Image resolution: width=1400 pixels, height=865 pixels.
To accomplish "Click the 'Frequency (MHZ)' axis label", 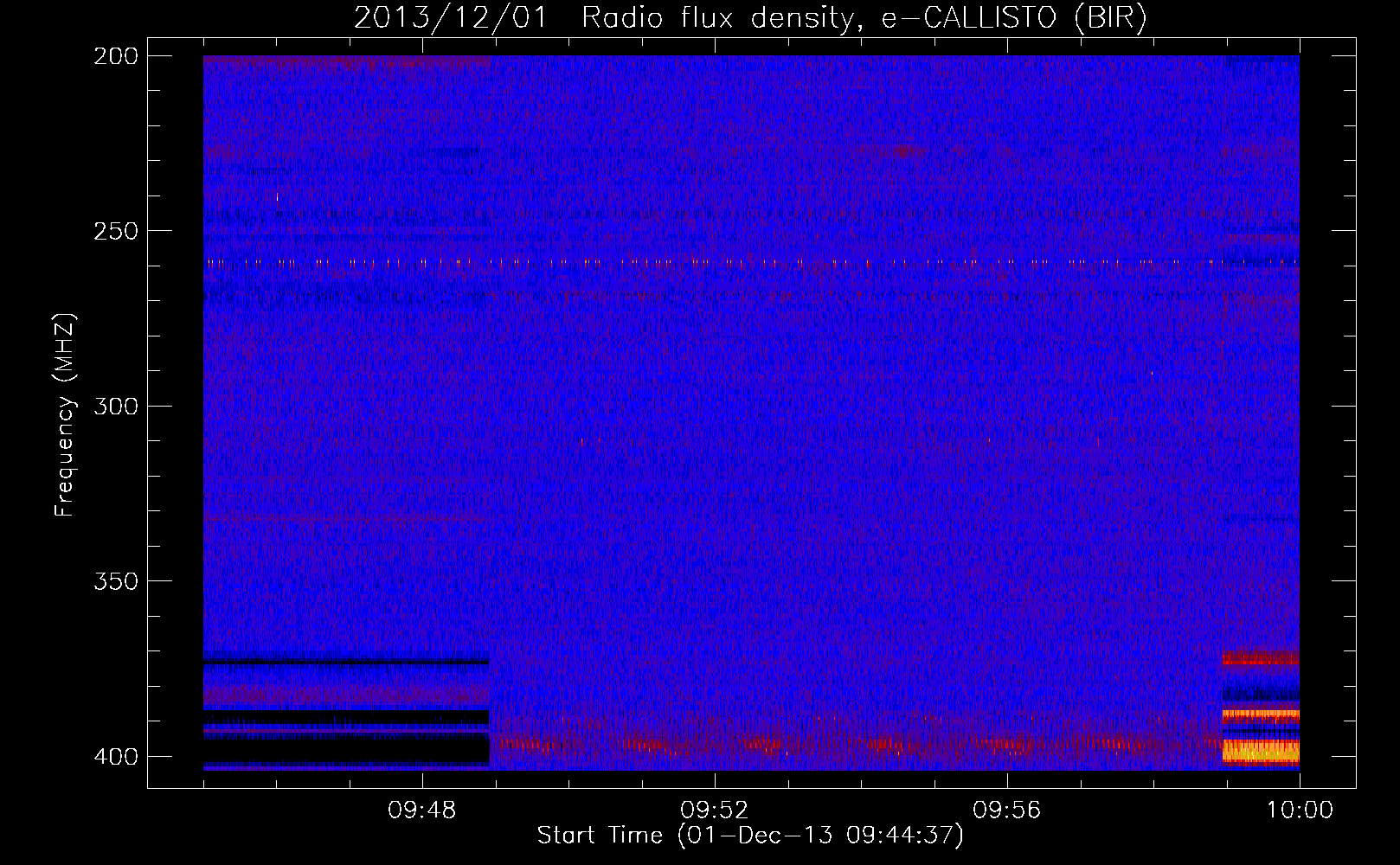I will click(65, 415).
